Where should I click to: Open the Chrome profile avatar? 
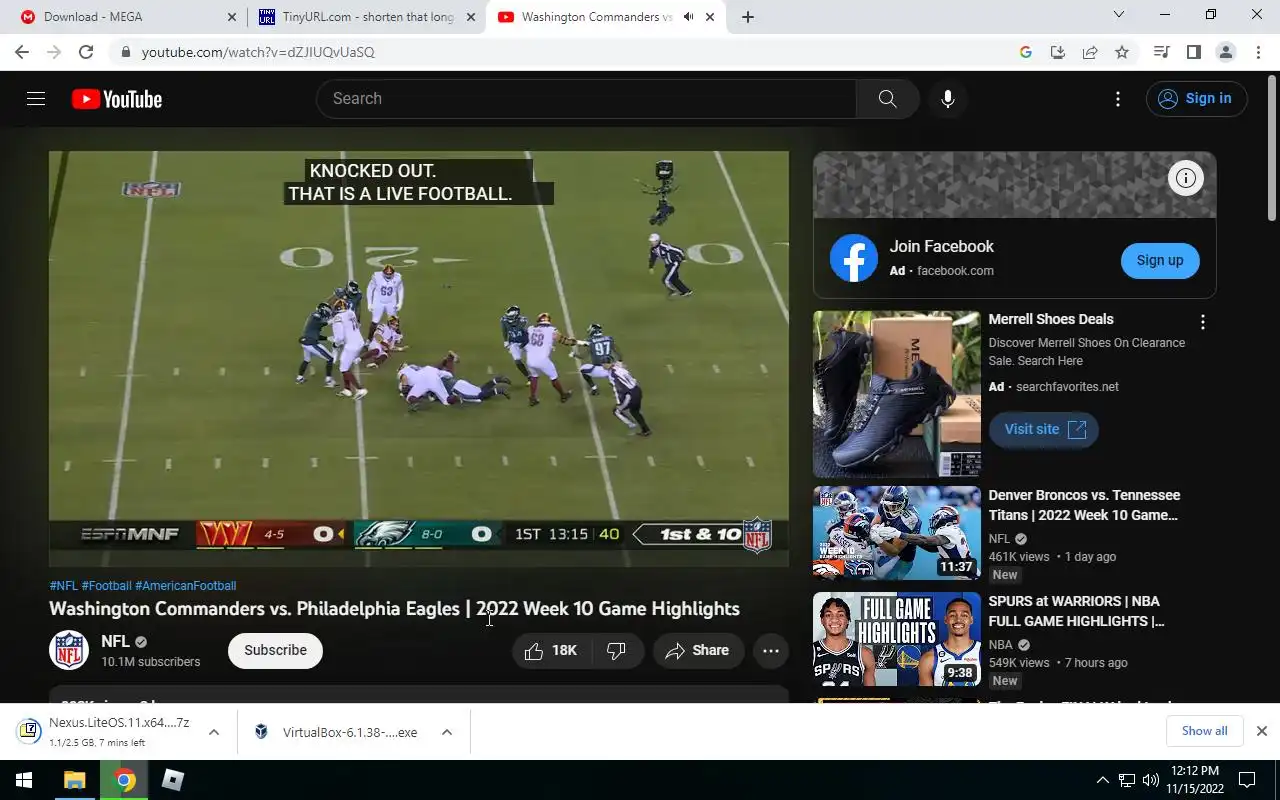pyautogui.click(x=1225, y=52)
